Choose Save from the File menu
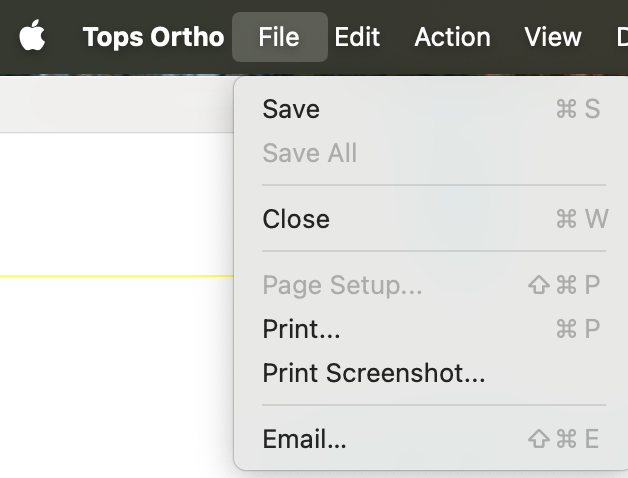Image resolution: width=628 pixels, height=478 pixels. pos(291,109)
